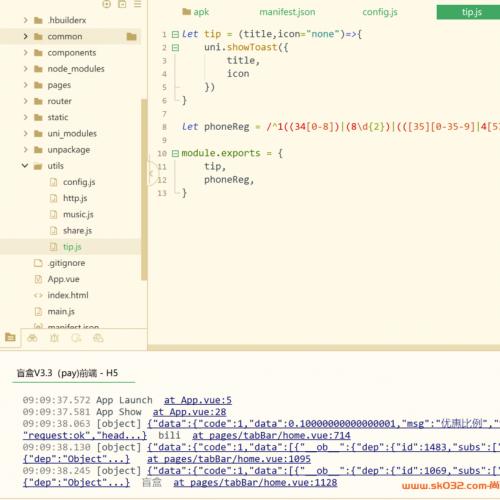Click the file icon beside music.js
This screenshot has height=500, width=500.
[53, 214]
